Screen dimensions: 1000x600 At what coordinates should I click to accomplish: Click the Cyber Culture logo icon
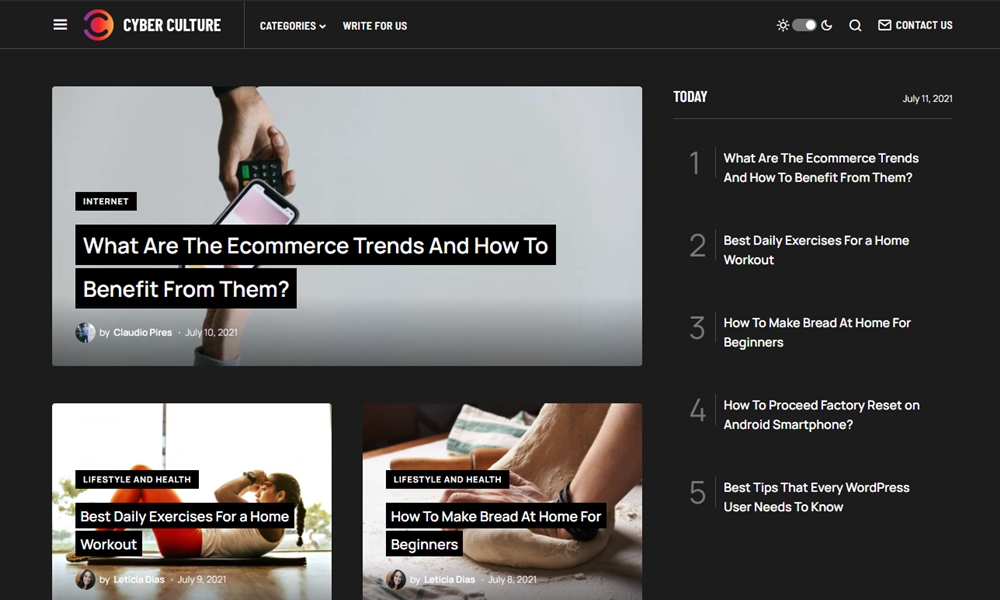(98, 25)
